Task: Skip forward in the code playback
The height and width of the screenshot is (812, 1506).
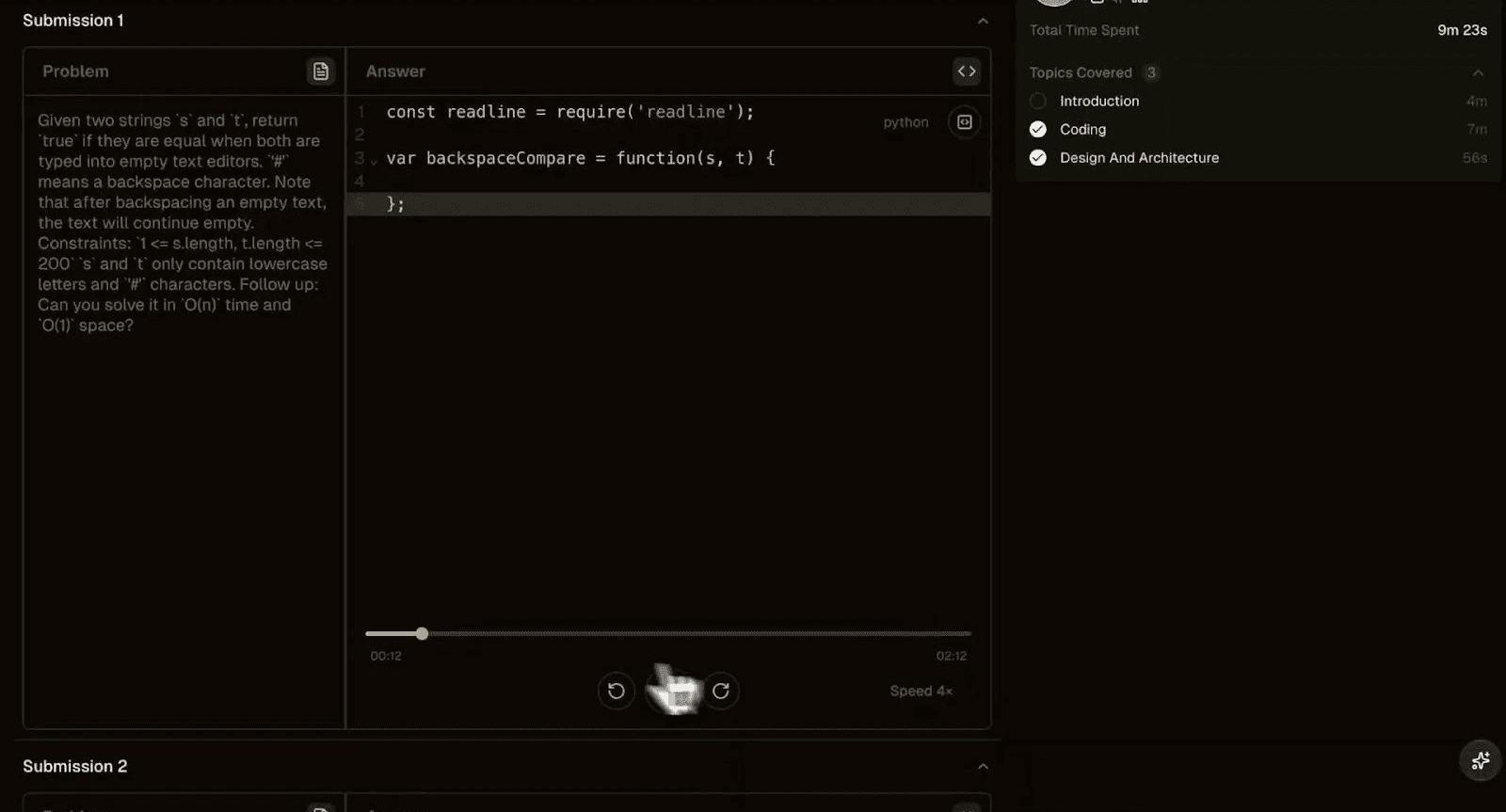Action: (x=721, y=692)
